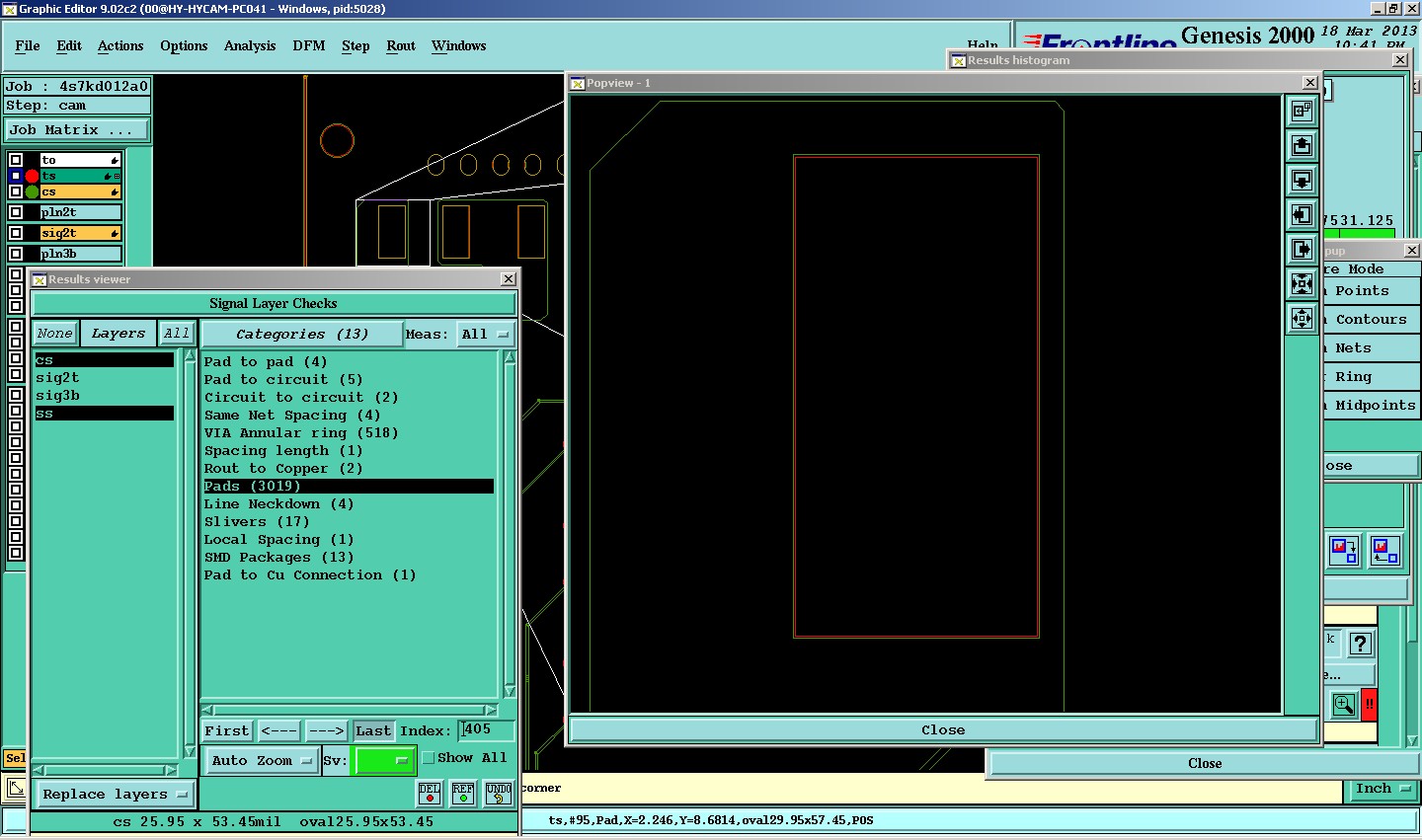The width and height of the screenshot is (1422, 840).
Task: Click the Close button in Popview window
Action: pos(943,730)
